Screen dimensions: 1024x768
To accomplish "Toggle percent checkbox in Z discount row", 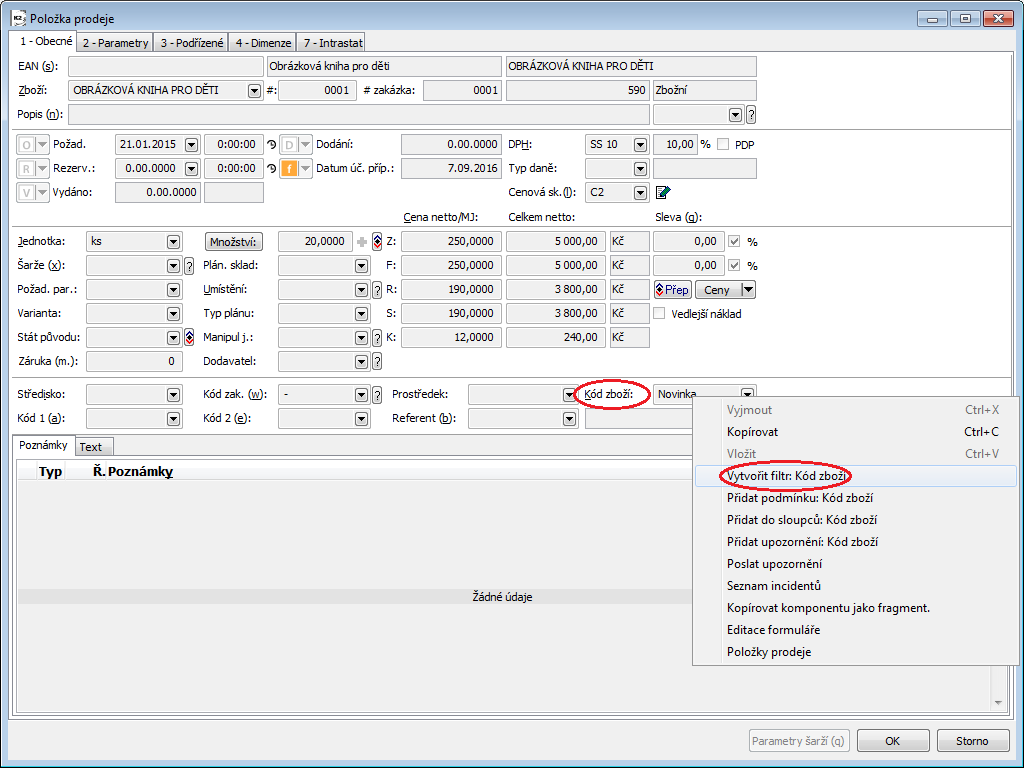I will click(734, 242).
